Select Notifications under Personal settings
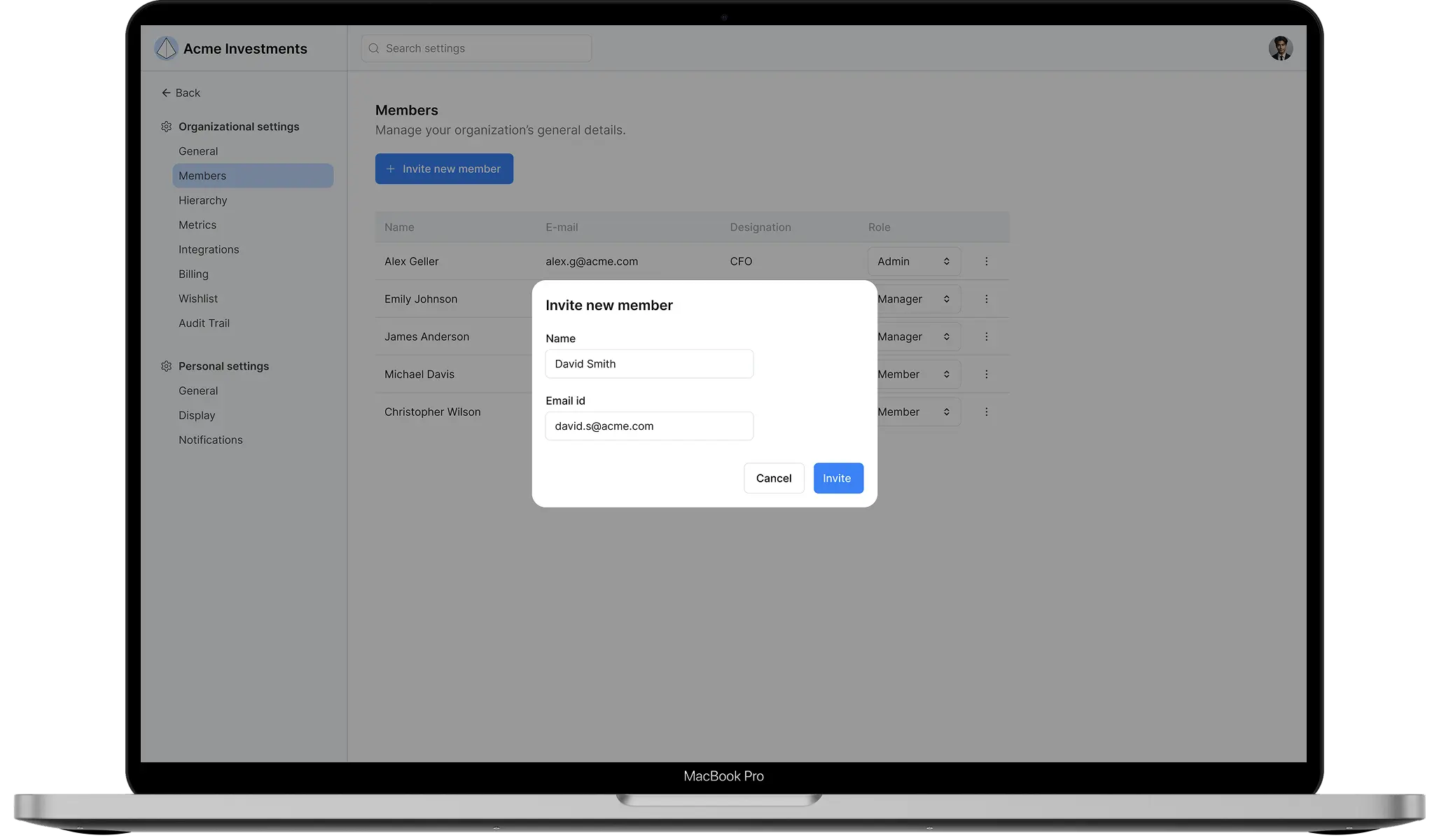1439x840 pixels. tap(211, 440)
